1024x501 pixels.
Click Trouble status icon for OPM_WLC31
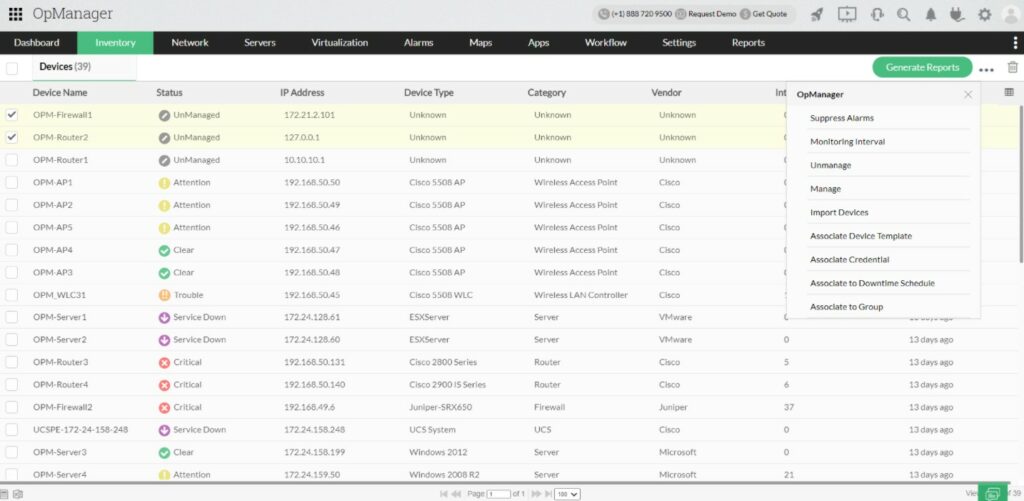(165, 295)
